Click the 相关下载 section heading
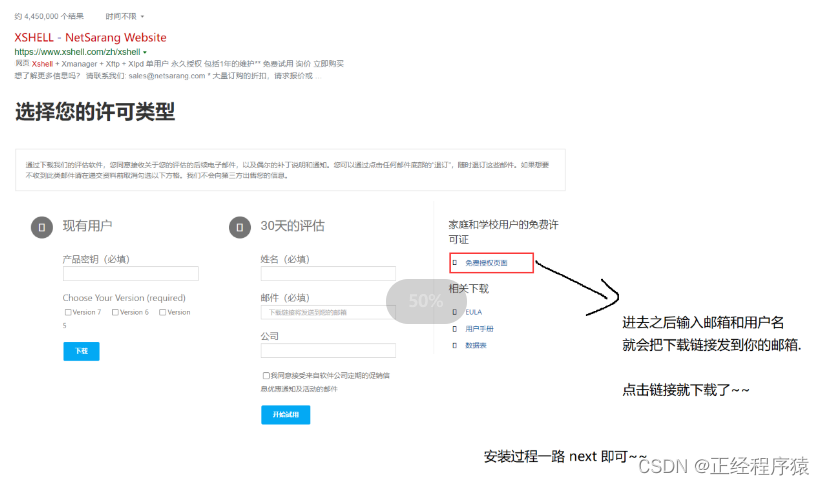825x485 pixels. tap(469, 289)
